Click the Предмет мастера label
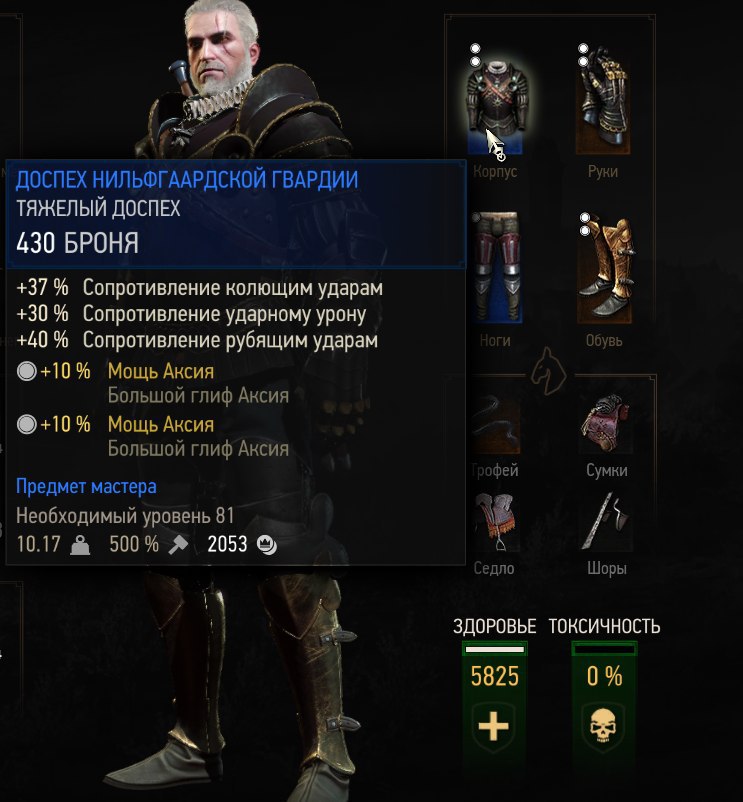Image resolution: width=743 pixels, height=802 pixels. [x=86, y=486]
